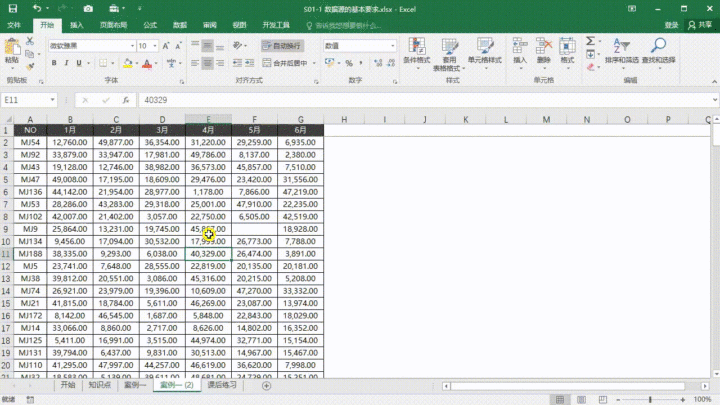Click the Sign in (登录) link
This screenshot has width=720, height=405.
click(x=671, y=25)
